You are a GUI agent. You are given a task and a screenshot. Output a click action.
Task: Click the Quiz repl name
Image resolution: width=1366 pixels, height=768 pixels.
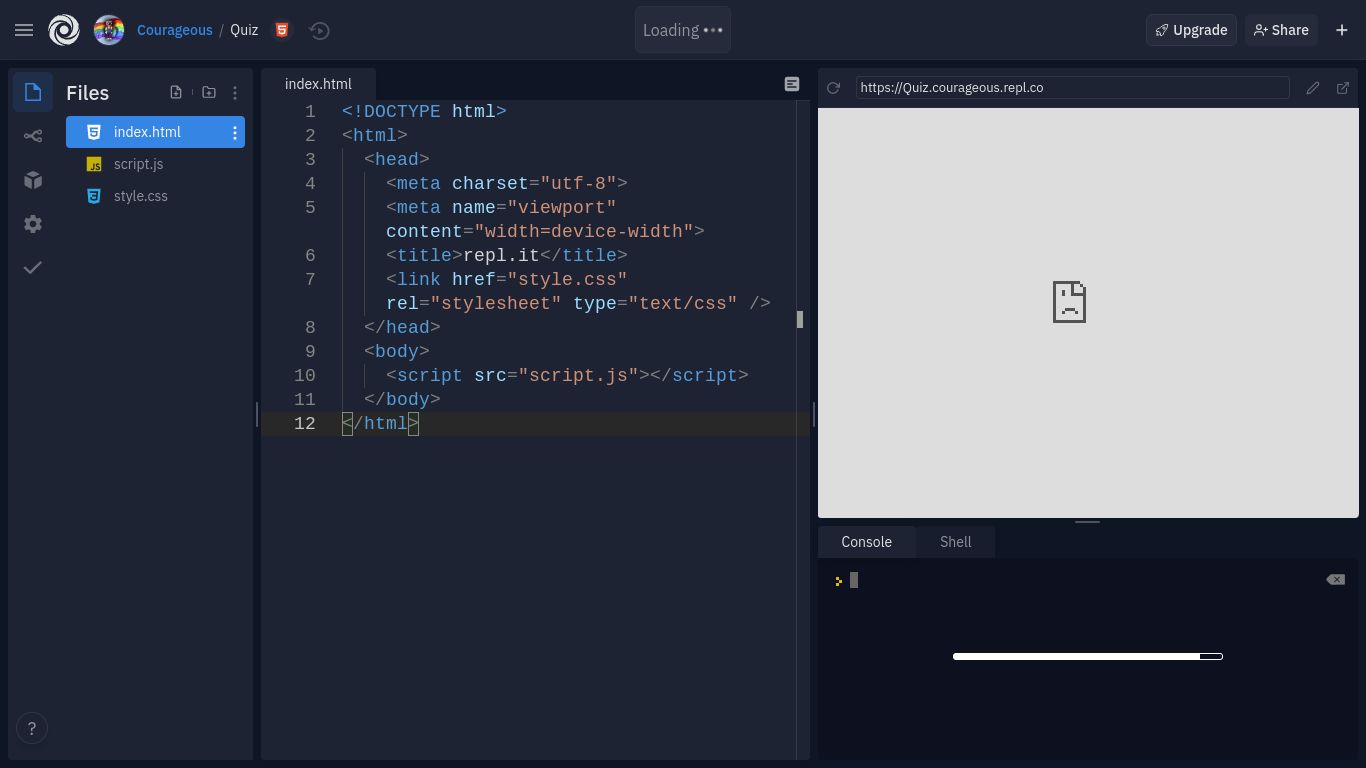tap(244, 30)
